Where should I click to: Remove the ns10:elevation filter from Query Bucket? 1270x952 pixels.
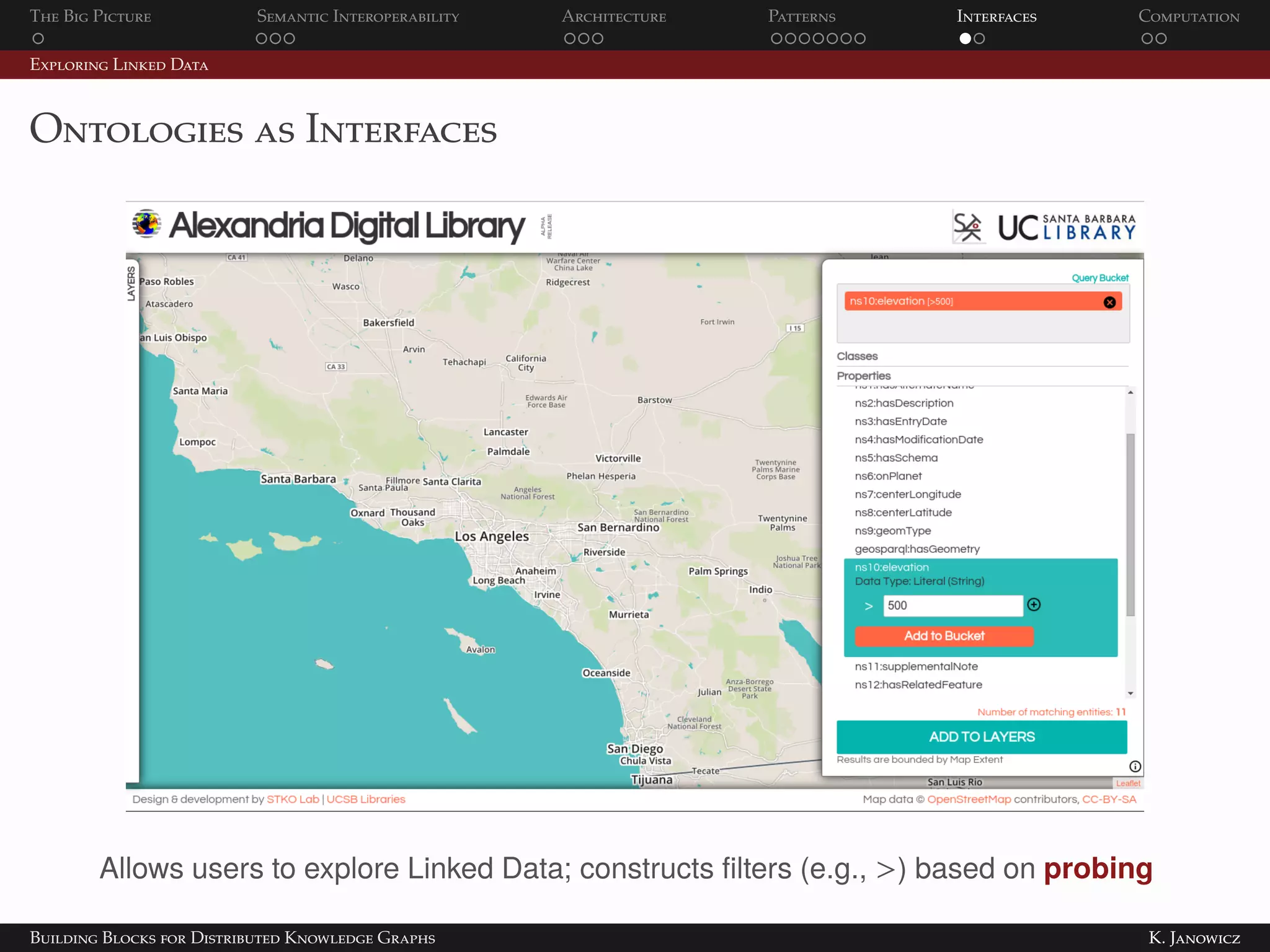1109,302
